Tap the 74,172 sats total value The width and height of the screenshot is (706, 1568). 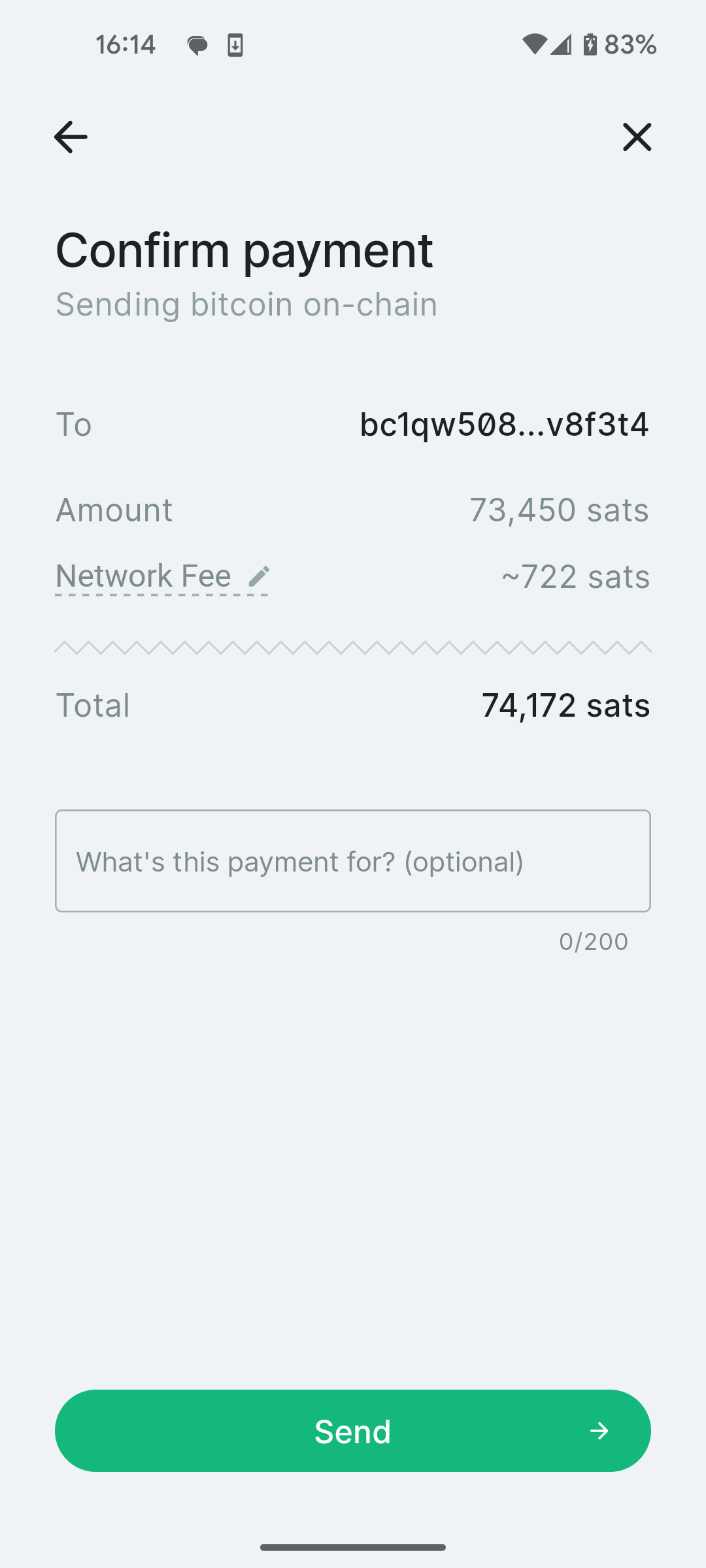click(565, 706)
